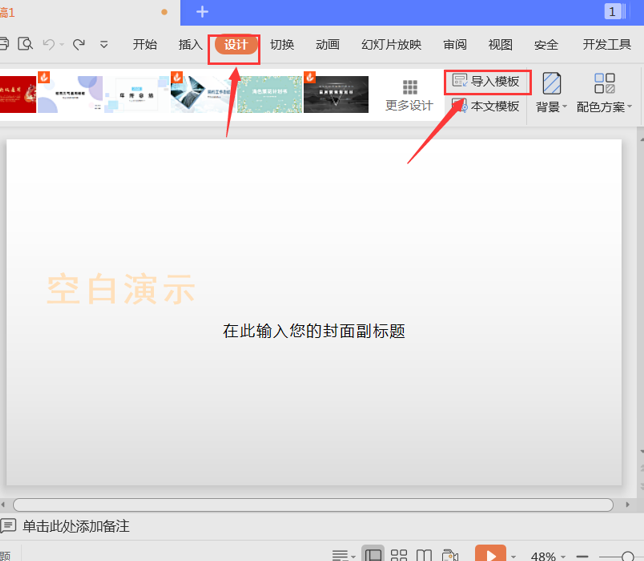This screenshot has height=561, width=644.
Task: Apply the light blue squares design template
Action: point(137,94)
